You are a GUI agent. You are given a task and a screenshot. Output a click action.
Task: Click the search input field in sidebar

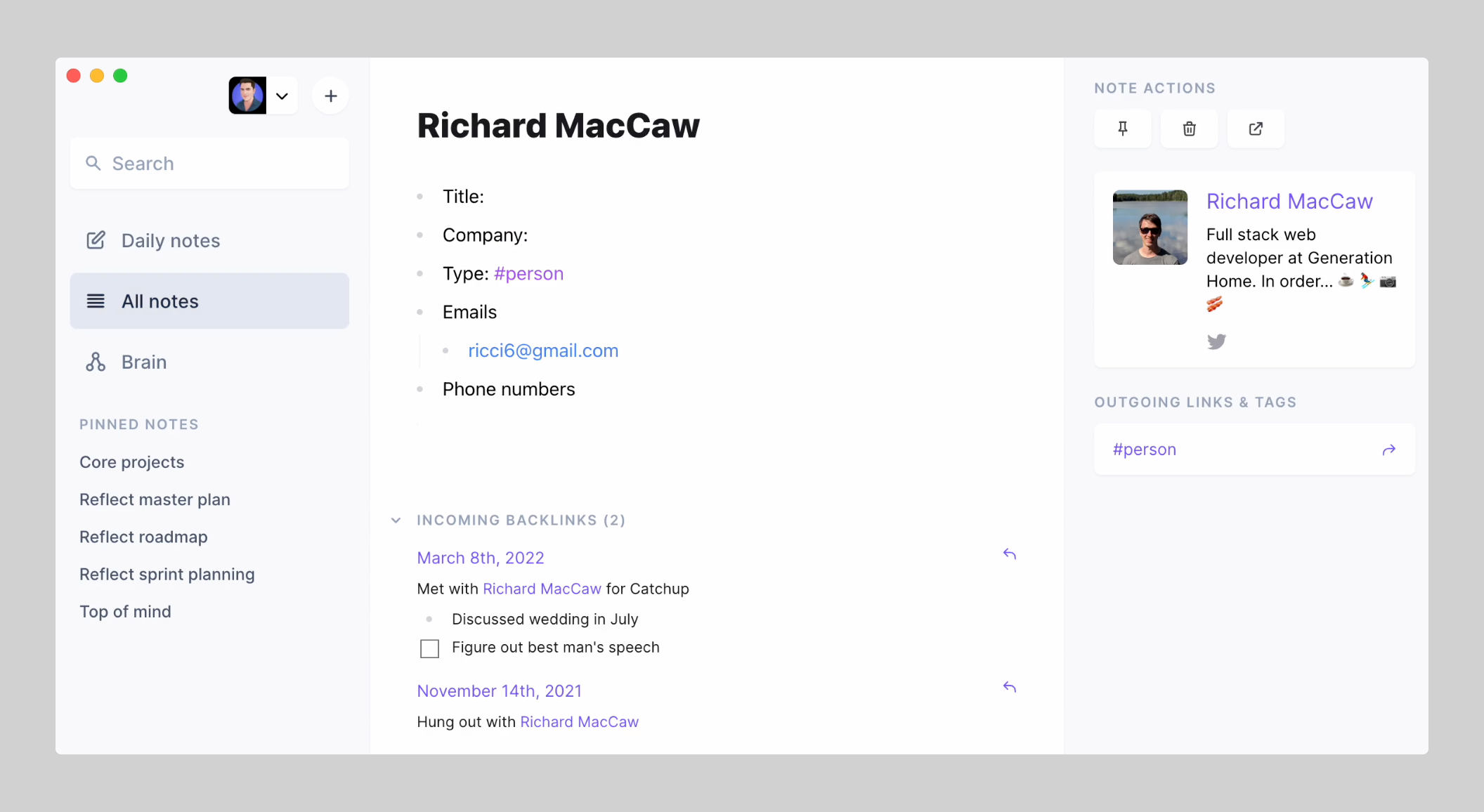(211, 163)
